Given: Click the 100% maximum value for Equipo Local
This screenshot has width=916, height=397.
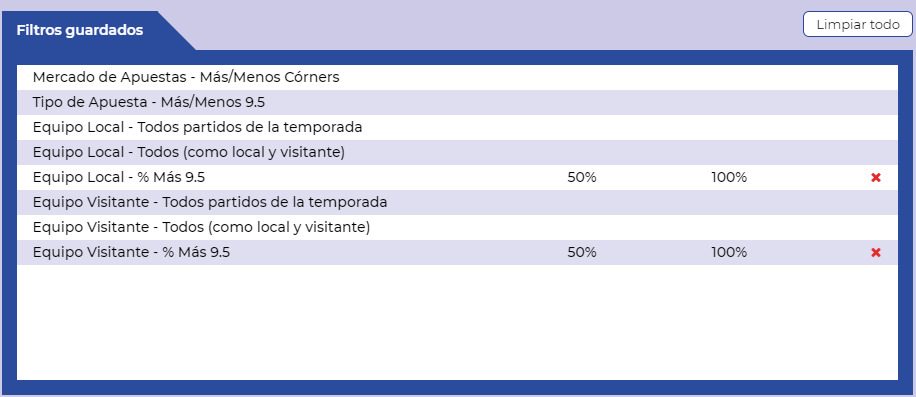Looking at the screenshot, I should tap(729, 177).
